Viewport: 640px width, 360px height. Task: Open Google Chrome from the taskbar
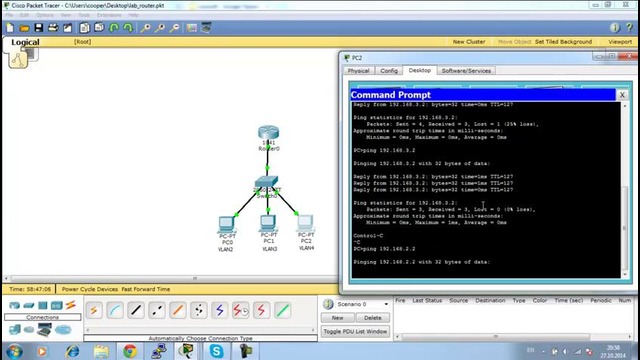(130, 351)
